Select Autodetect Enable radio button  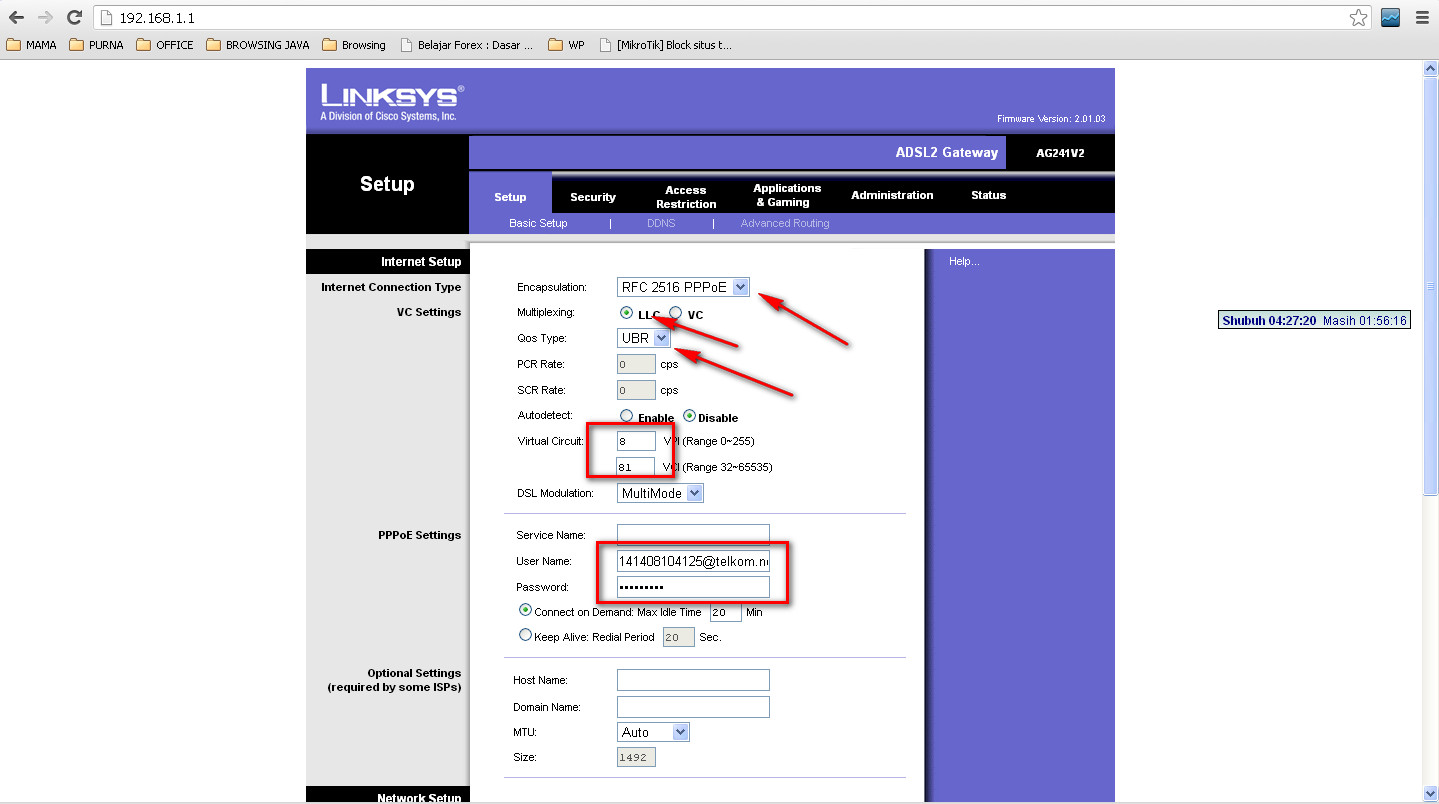coord(626,416)
